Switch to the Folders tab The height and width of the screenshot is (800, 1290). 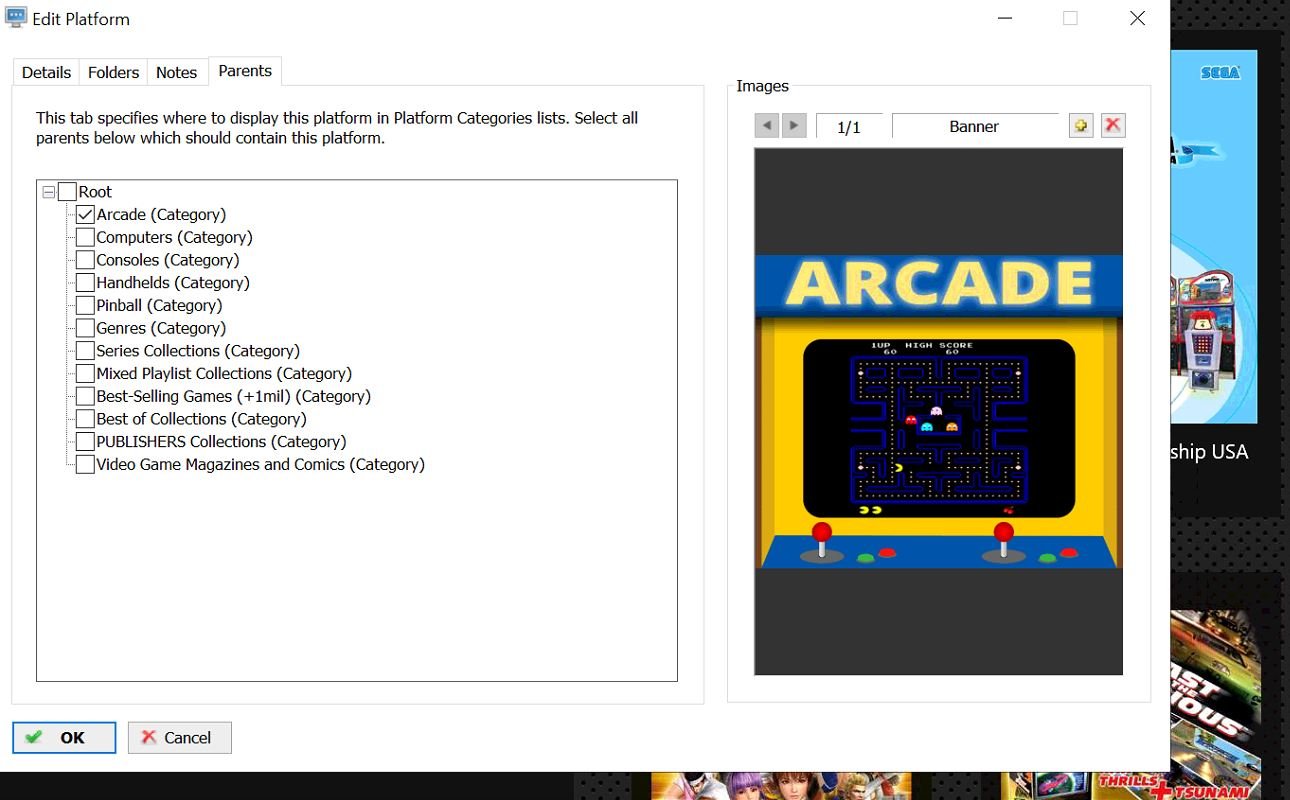click(x=113, y=72)
